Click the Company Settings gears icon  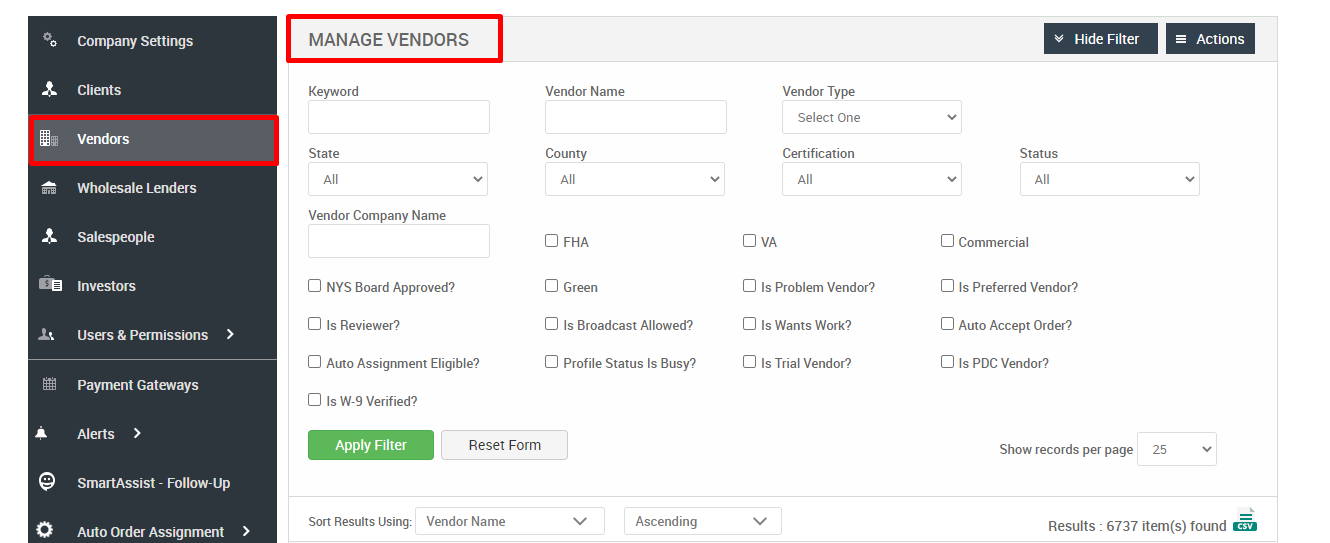pos(49,40)
